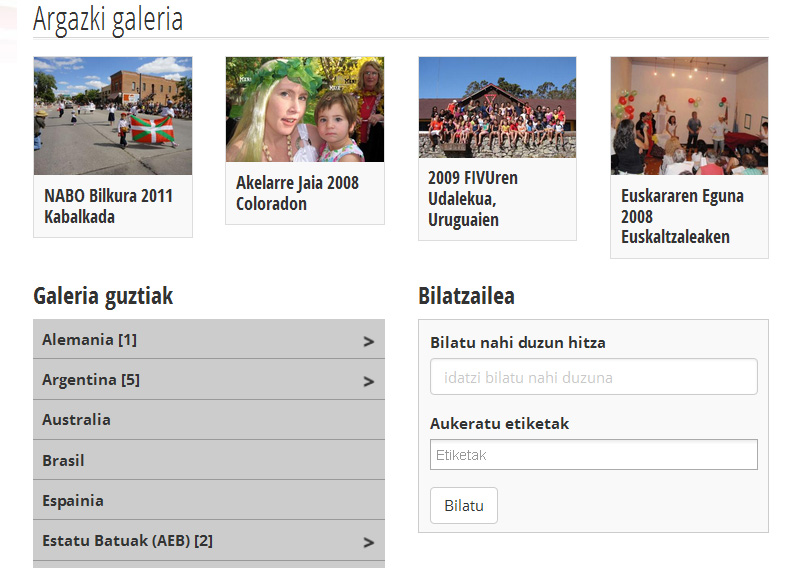Open Euskararen Eguna 2008 event photo
The image size is (796, 568).
click(x=689, y=116)
